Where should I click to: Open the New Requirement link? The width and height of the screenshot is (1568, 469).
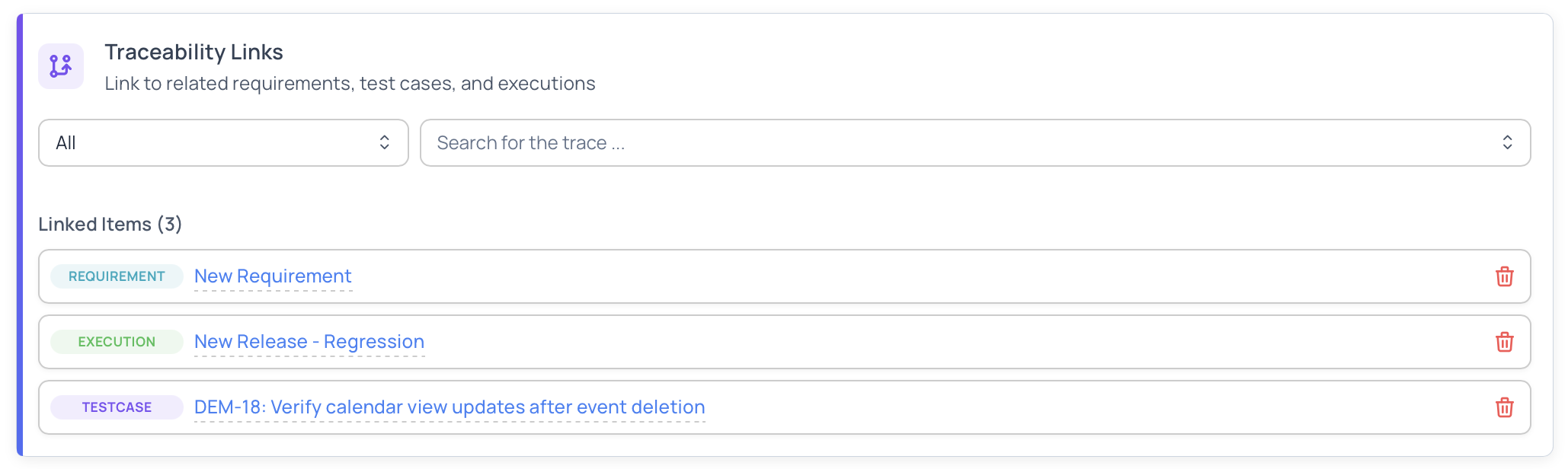point(273,276)
